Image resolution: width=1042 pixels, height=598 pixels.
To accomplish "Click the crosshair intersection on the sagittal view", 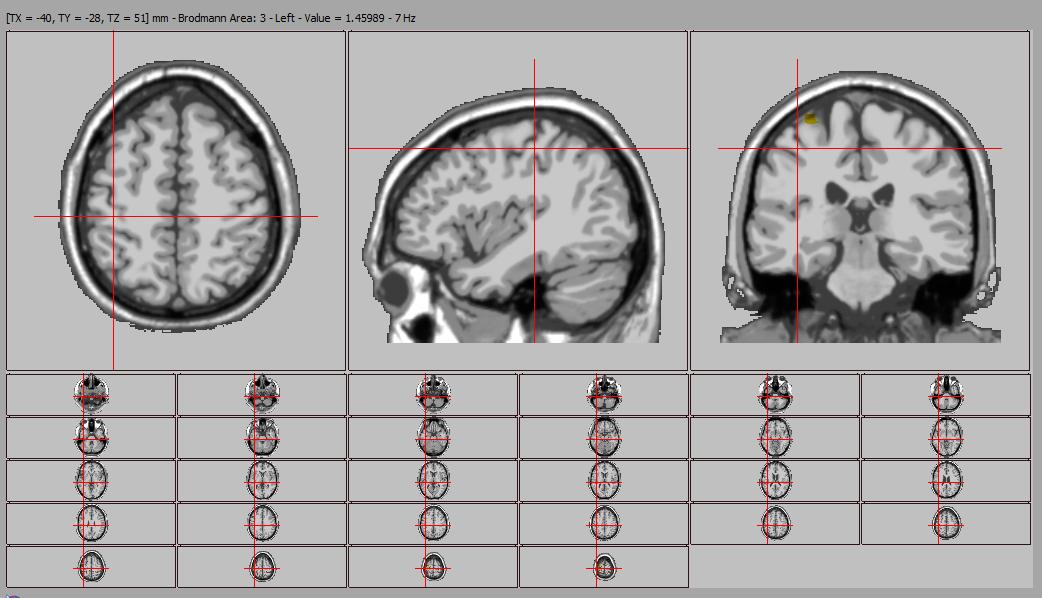I will click(x=536, y=147).
